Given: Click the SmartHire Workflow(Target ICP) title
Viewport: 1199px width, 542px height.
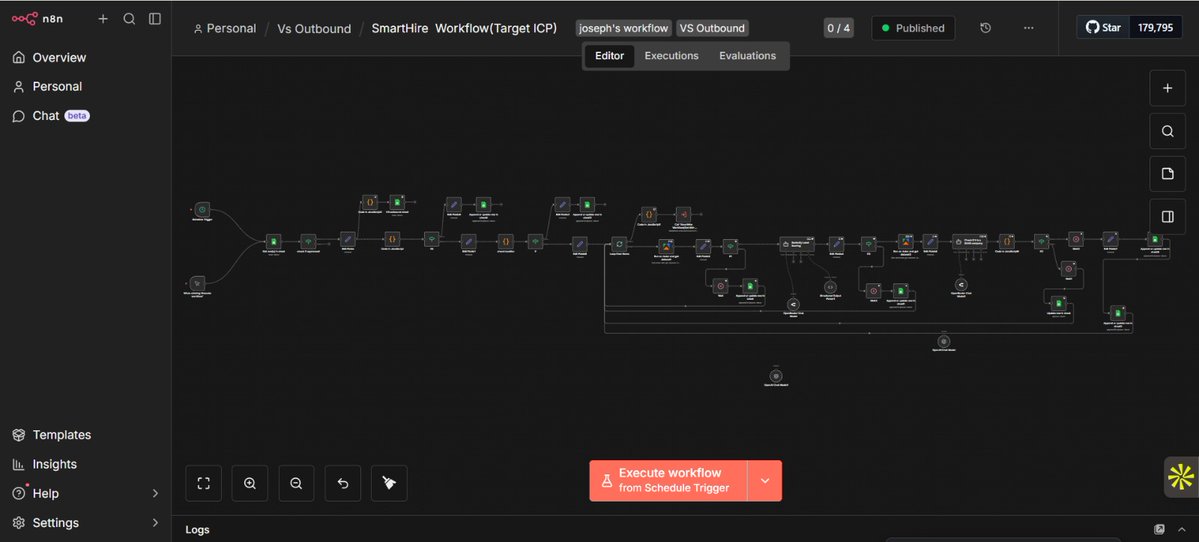Looking at the screenshot, I should [x=464, y=28].
